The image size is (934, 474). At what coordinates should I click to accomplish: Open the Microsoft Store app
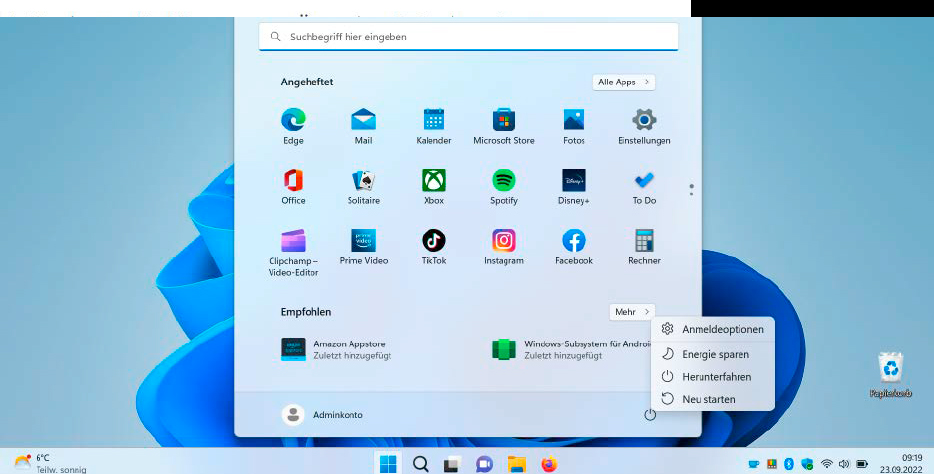pyautogui.click(x=504, y=121)
